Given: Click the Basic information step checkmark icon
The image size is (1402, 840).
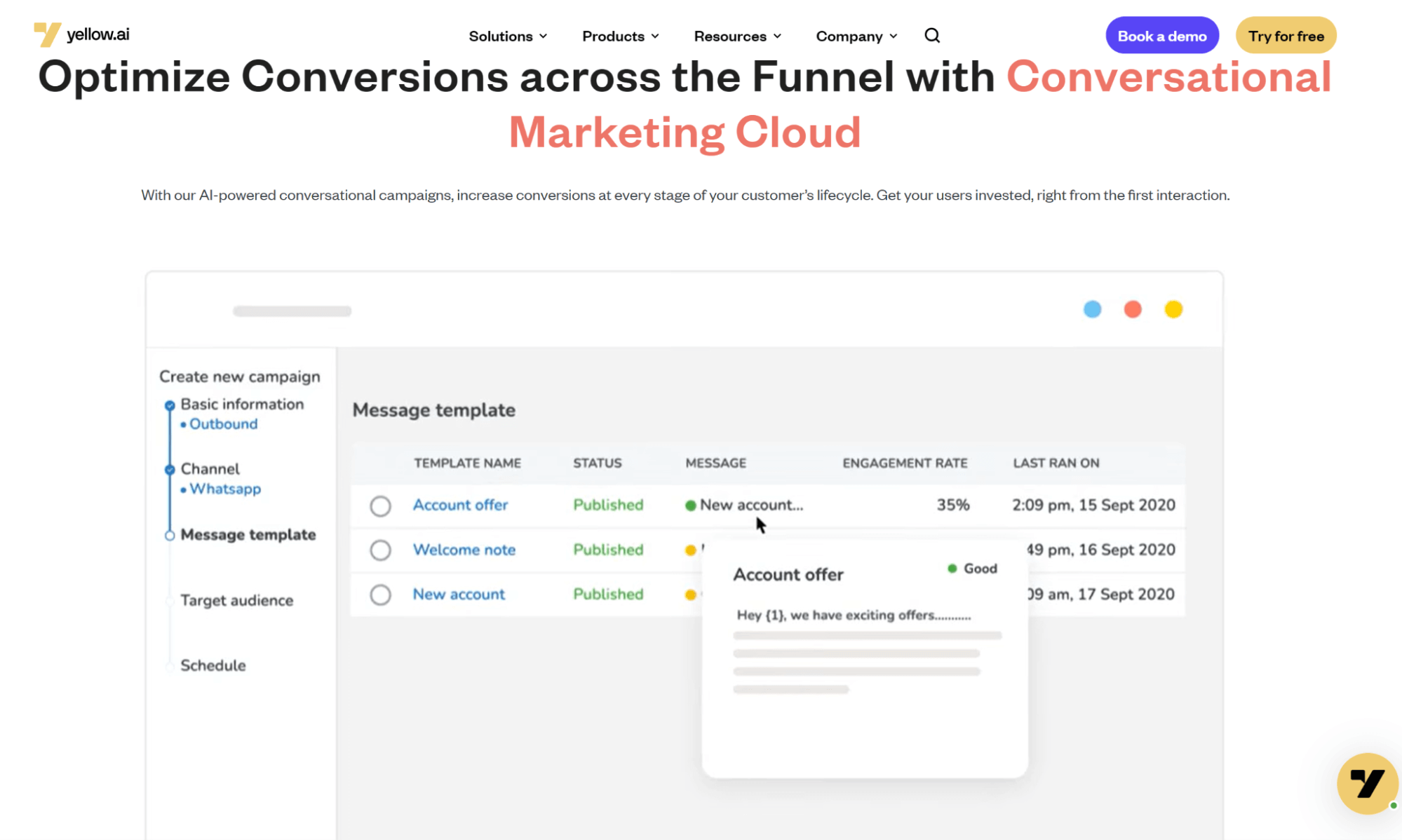Looking at the screenshot, I should pyautogui.click(x=170, y=405).
